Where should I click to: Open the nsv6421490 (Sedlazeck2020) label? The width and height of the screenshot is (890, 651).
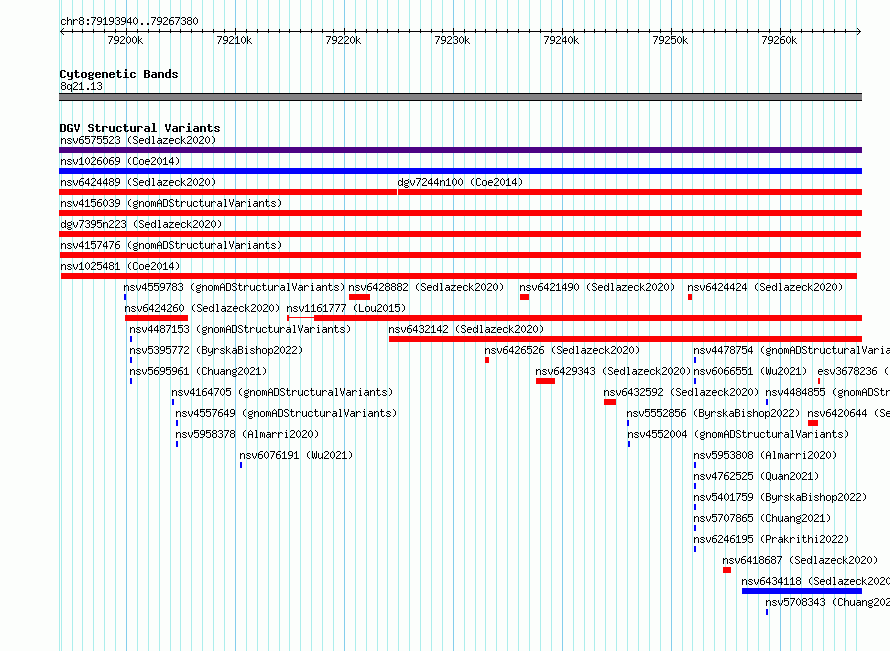coord(597,287)
